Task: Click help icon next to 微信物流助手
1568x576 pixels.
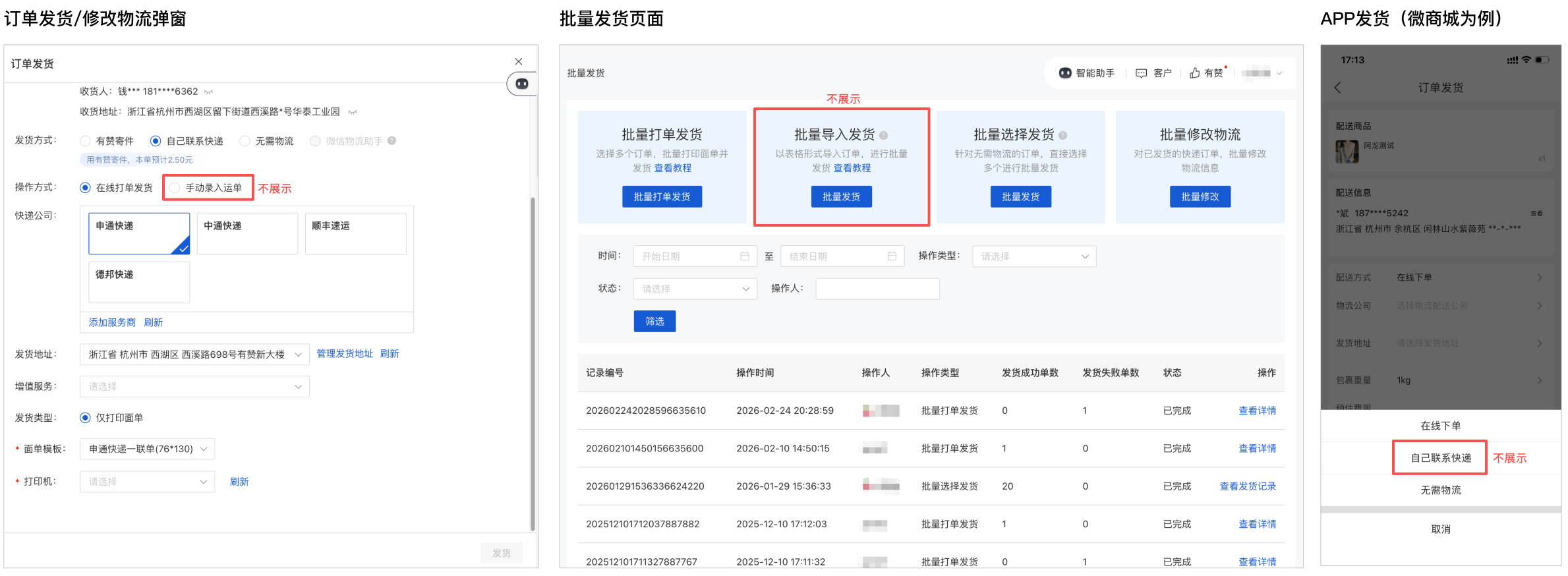Action: tap(392, 140)
